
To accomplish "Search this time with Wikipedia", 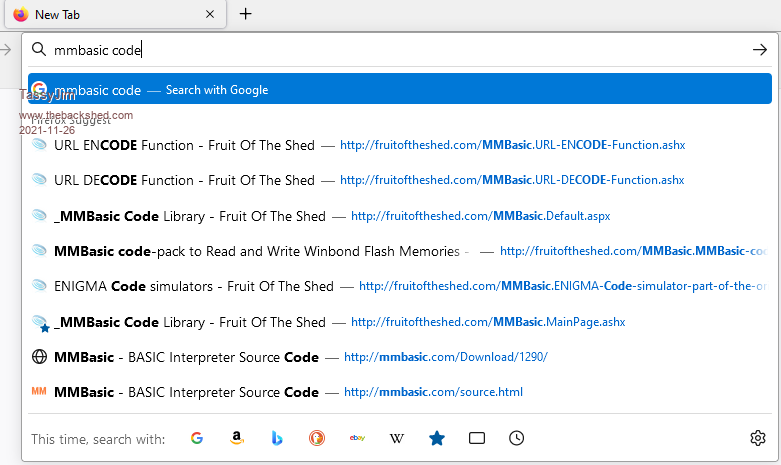I will pyautogui.click(x=397, y=438).
